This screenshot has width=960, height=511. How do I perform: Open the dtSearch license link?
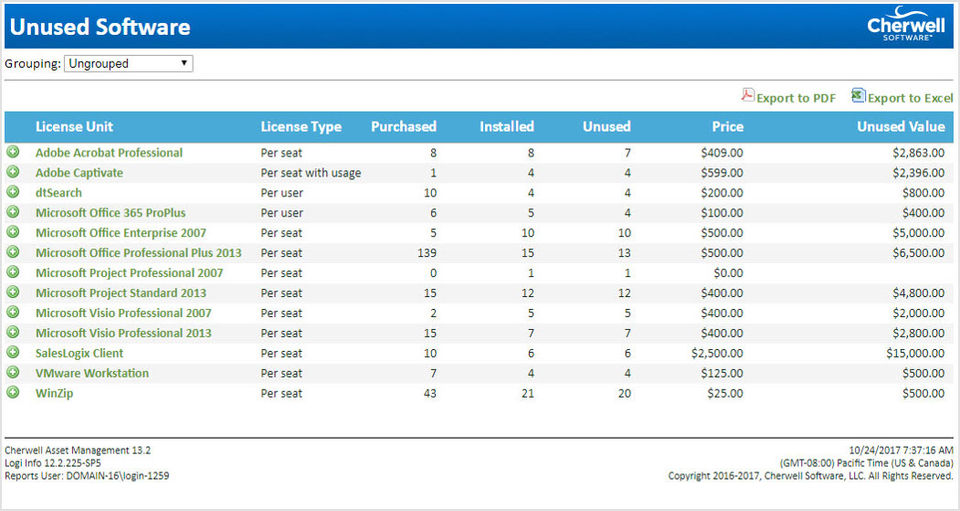coord(58,193)
